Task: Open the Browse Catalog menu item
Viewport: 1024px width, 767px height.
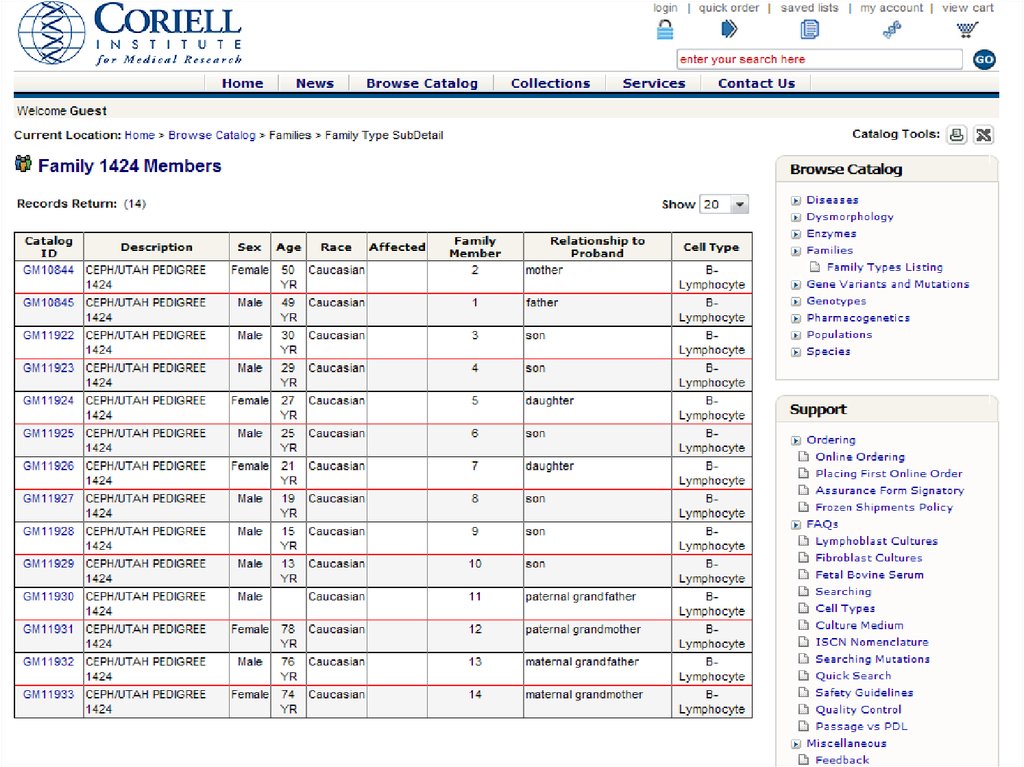Action: [x=421, y=84]
